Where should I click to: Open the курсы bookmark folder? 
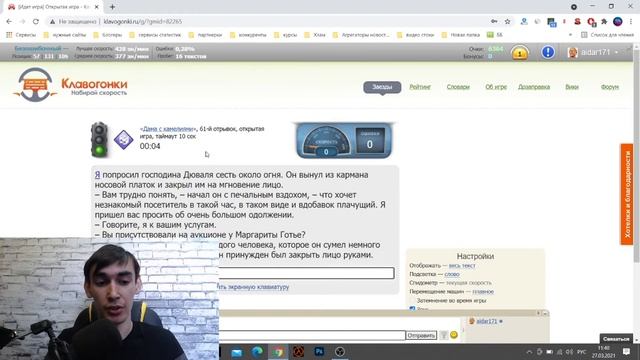point(286,35)
